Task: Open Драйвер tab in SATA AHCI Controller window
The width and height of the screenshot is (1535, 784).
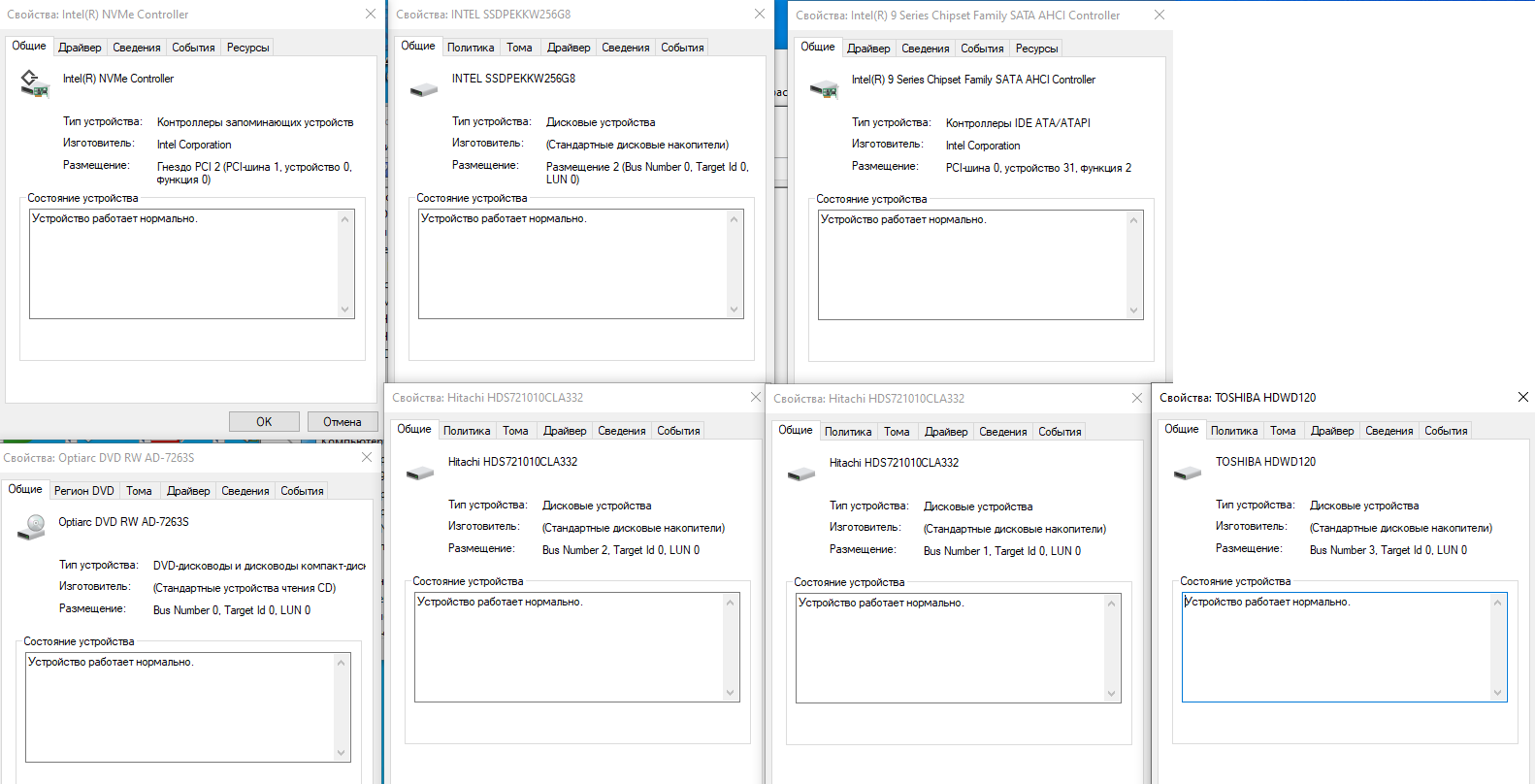Action: [868, 49]
